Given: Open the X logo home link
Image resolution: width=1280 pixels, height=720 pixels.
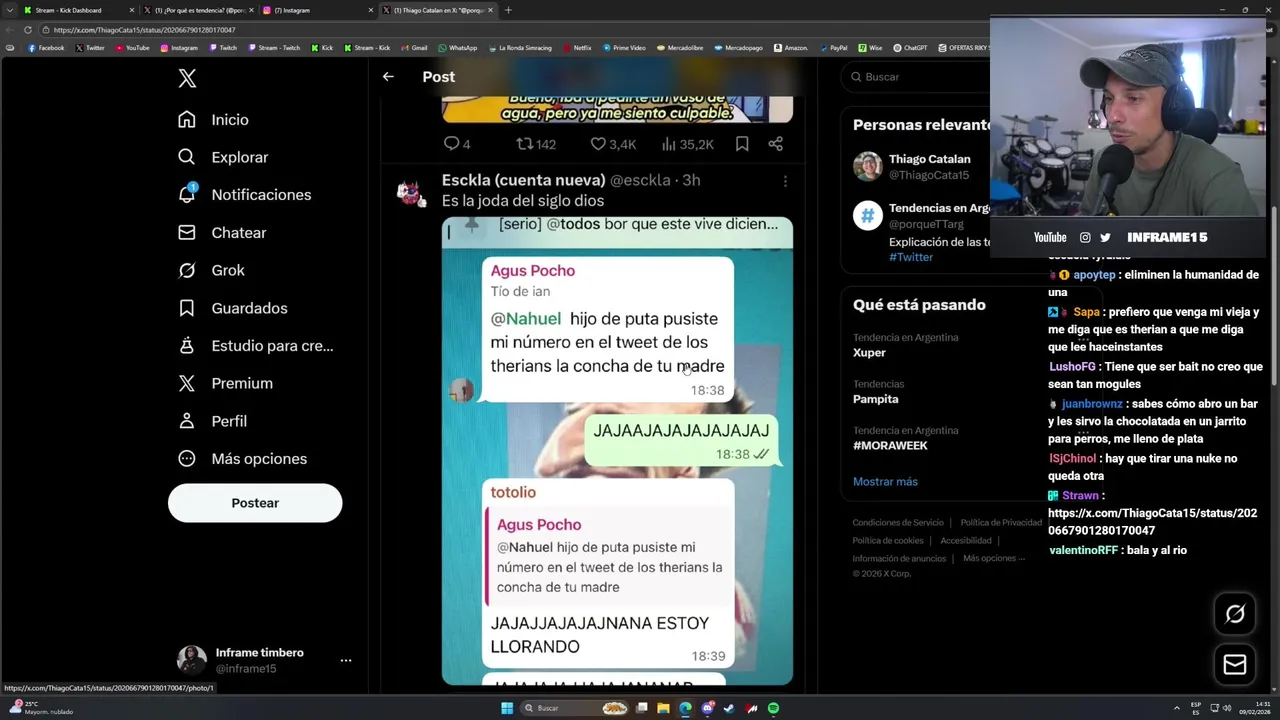Looking at the screenshot, I should point(187,79).
